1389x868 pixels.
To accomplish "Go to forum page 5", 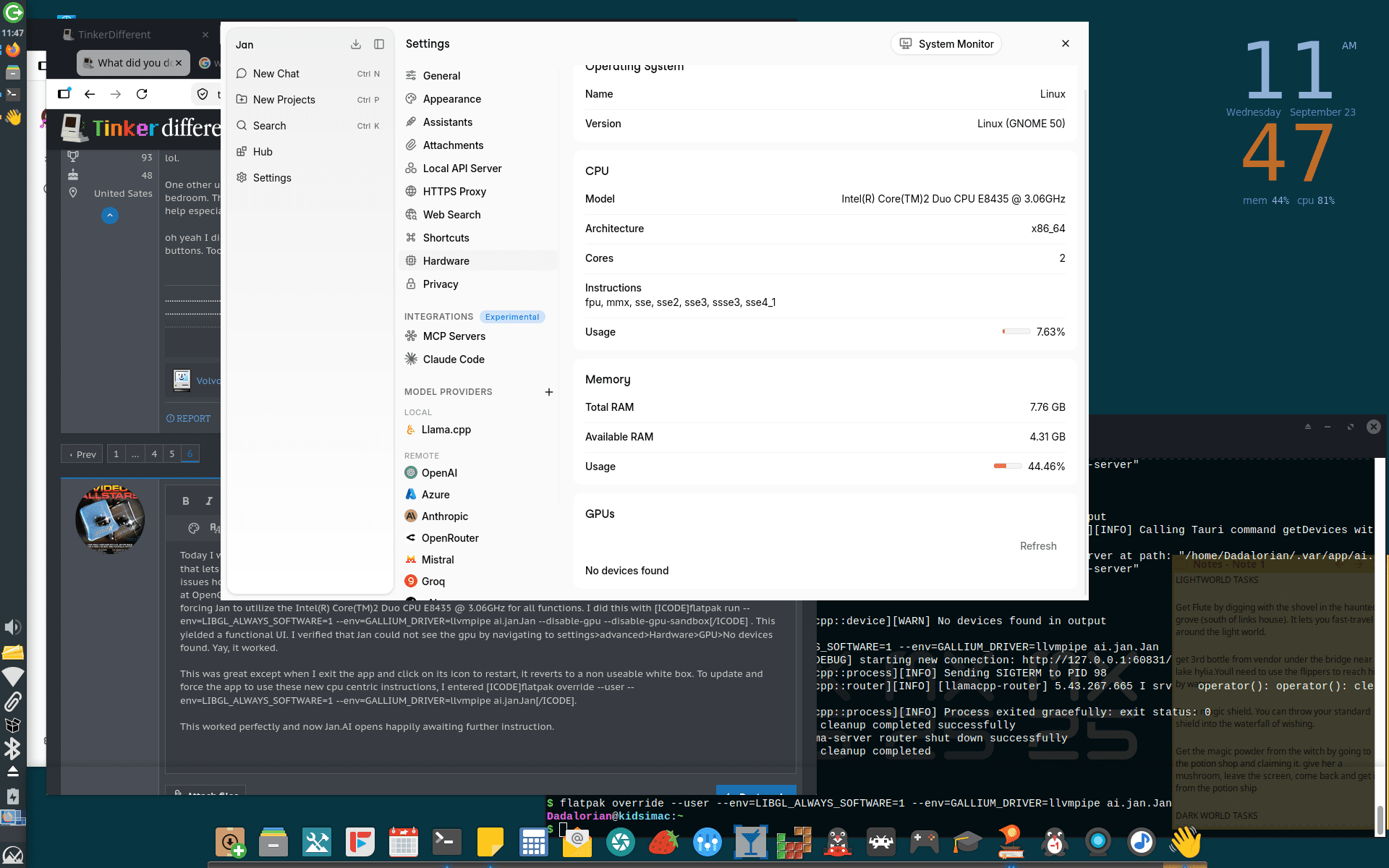I will pyautogui.click(x=172, y=454).
